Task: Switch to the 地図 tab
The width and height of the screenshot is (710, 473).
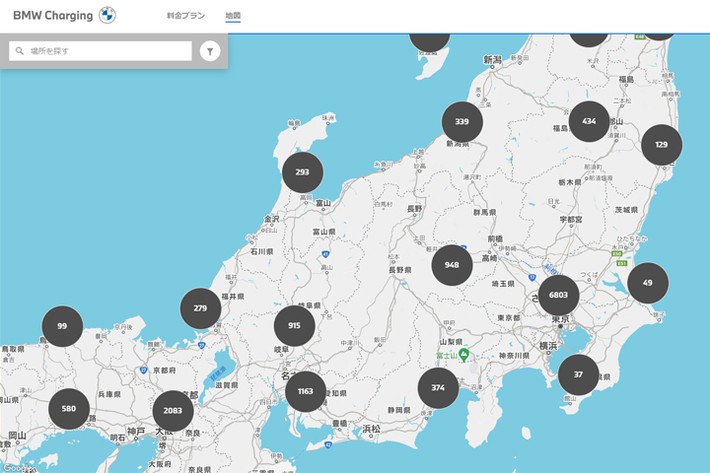Action: 233,15
